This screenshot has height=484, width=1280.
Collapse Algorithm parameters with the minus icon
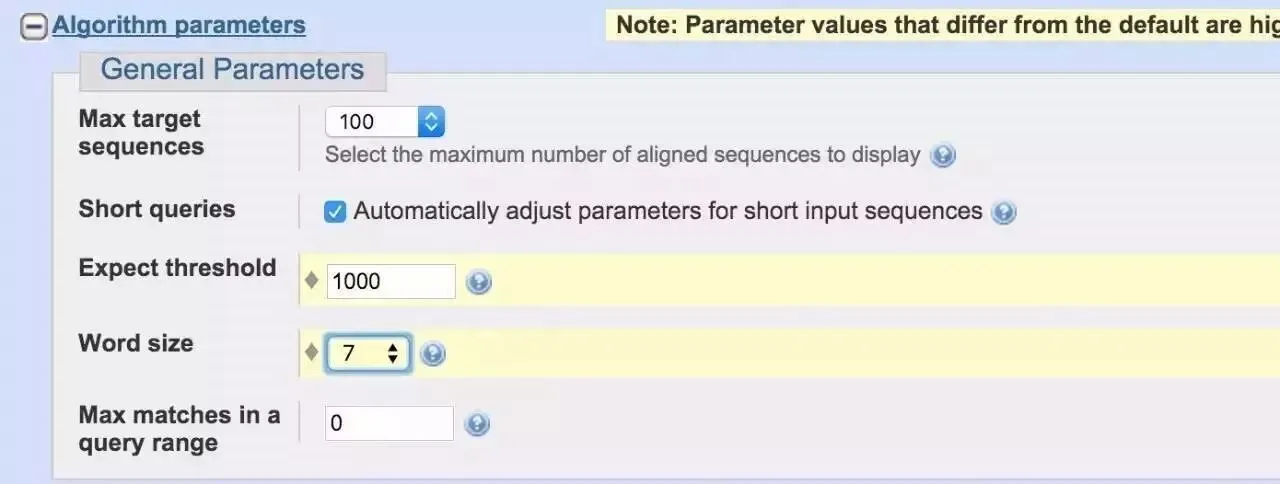pyautogui.click(x=33, y=28)
